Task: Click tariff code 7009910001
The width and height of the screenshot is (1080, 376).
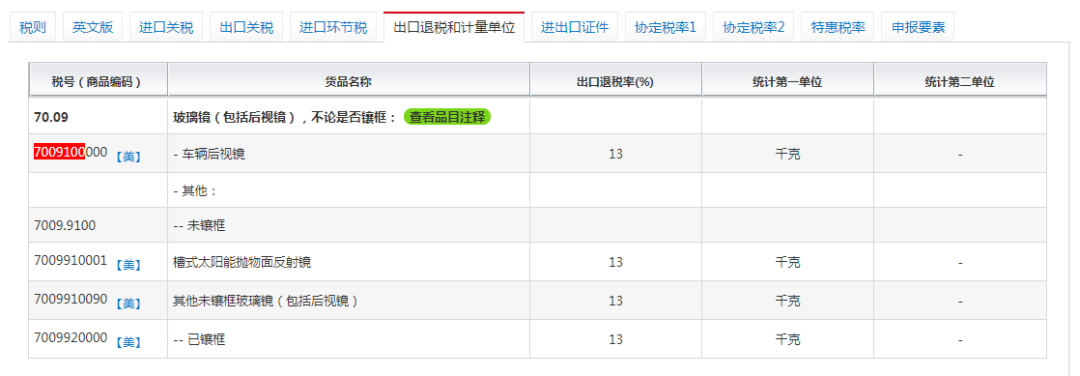Action: (70, 261)
